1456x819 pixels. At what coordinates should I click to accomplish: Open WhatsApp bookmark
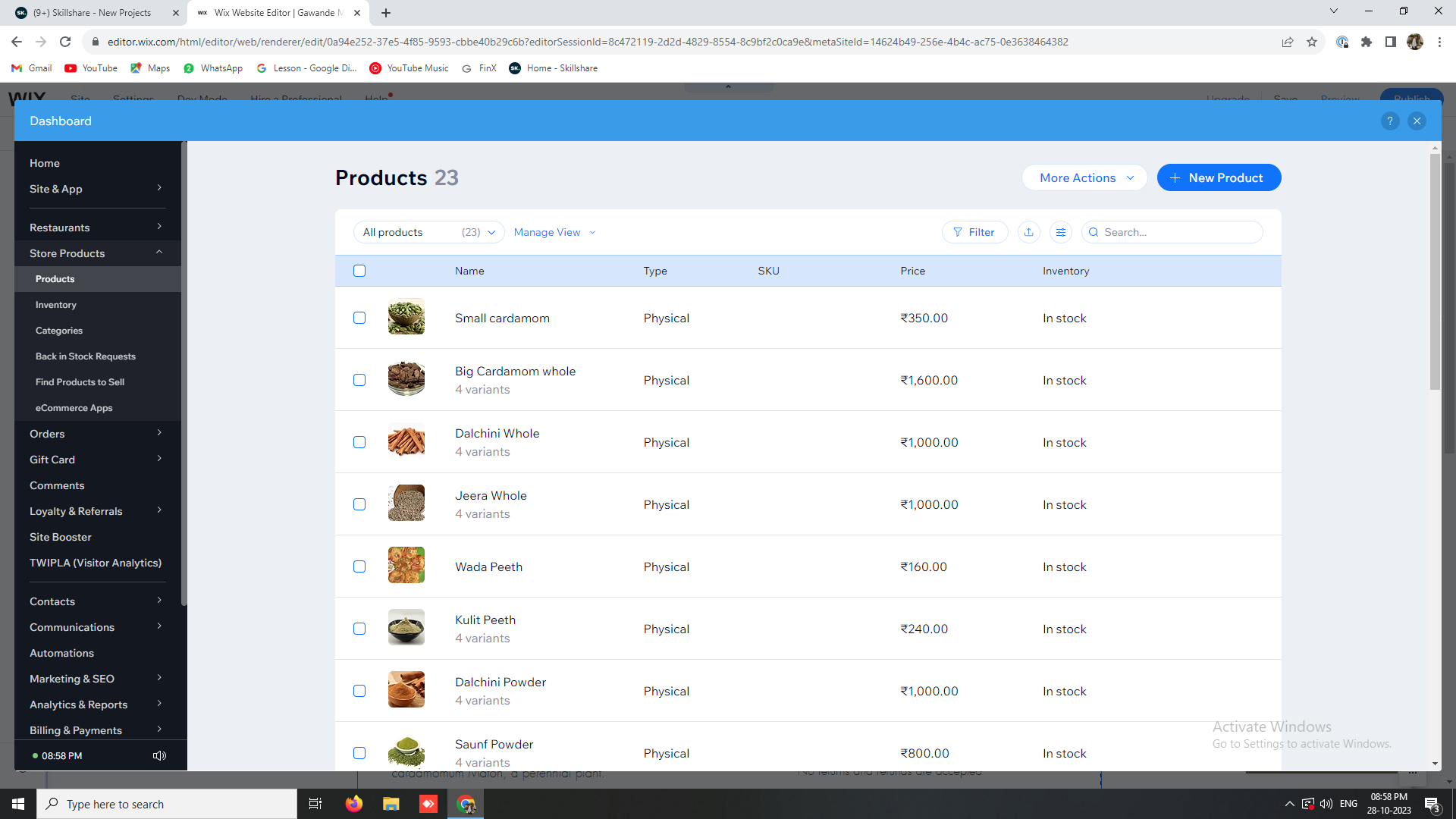213,68
